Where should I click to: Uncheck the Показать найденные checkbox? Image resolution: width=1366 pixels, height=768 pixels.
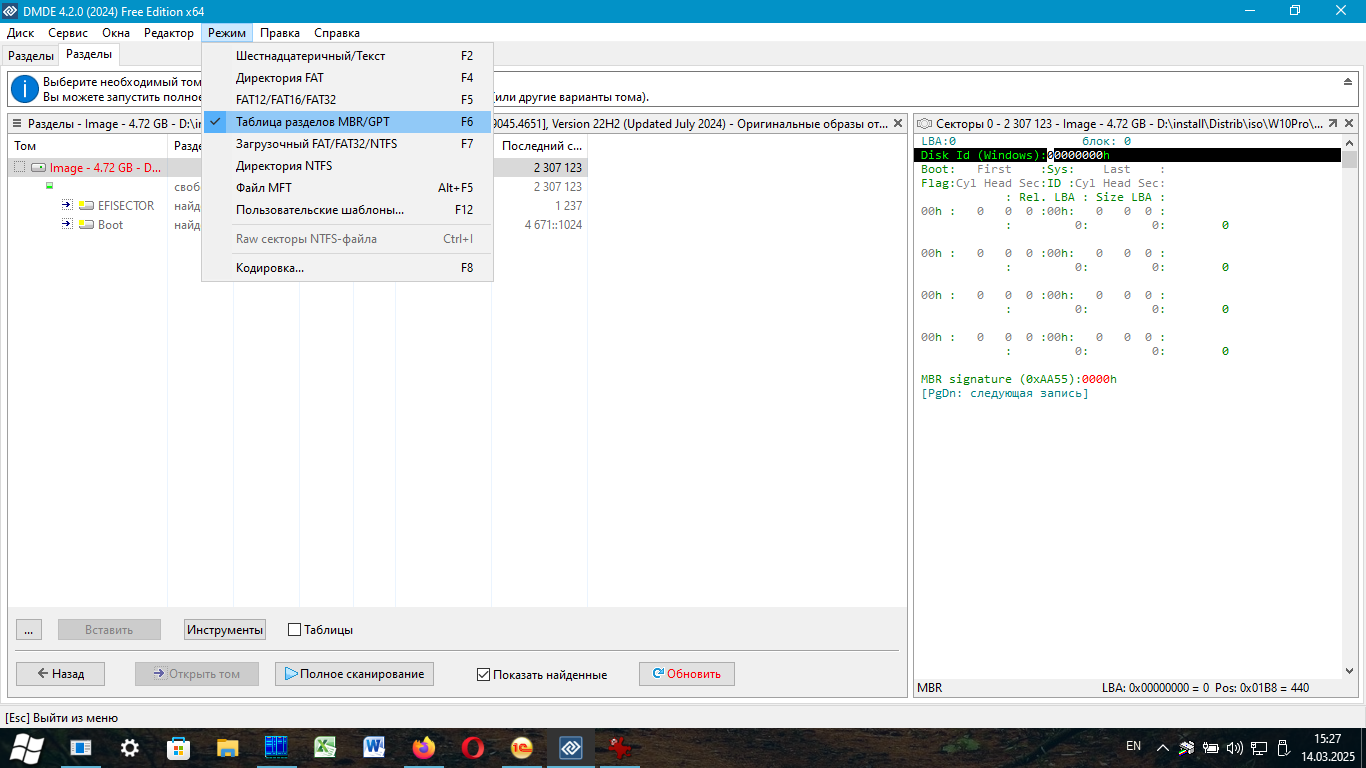click(x=484, y=675)
